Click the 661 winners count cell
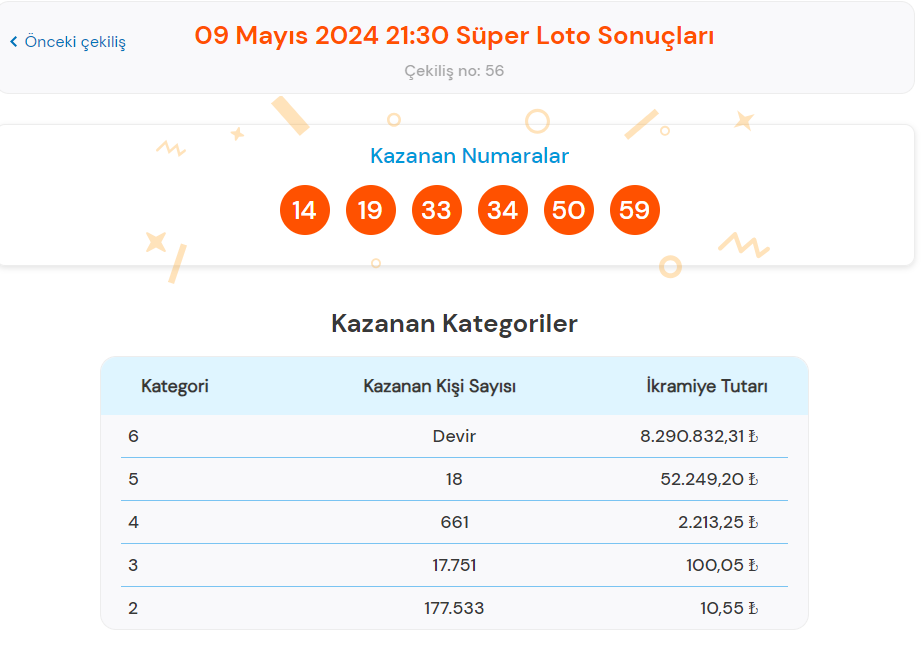Screen dimensions: 923x649 [454, 522]
